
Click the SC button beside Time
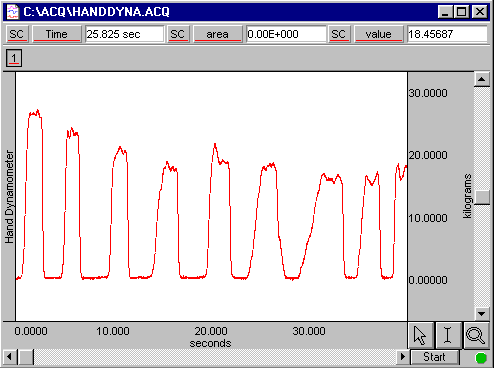[x=16, y=34]
